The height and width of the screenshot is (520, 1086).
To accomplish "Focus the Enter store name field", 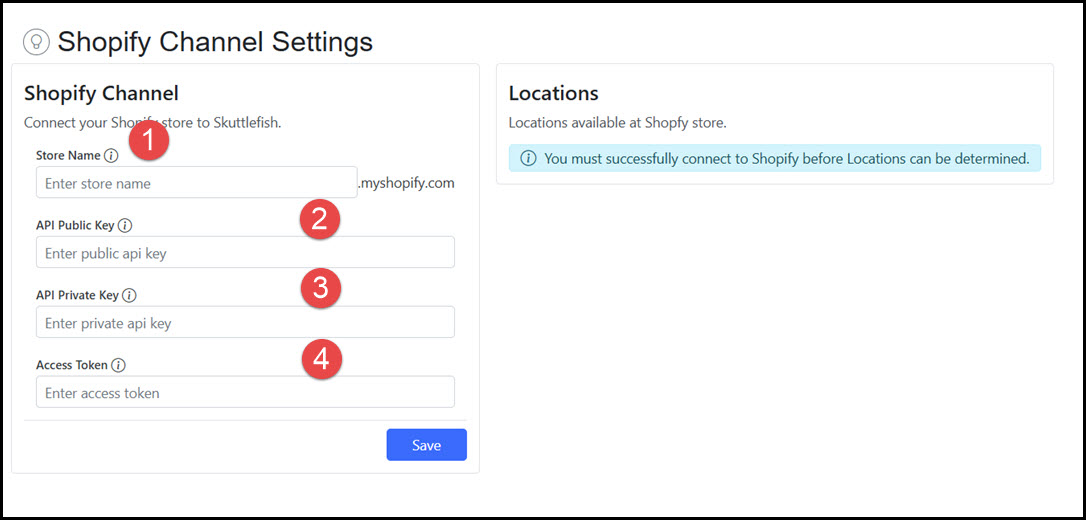I will [x=196, y=184].
